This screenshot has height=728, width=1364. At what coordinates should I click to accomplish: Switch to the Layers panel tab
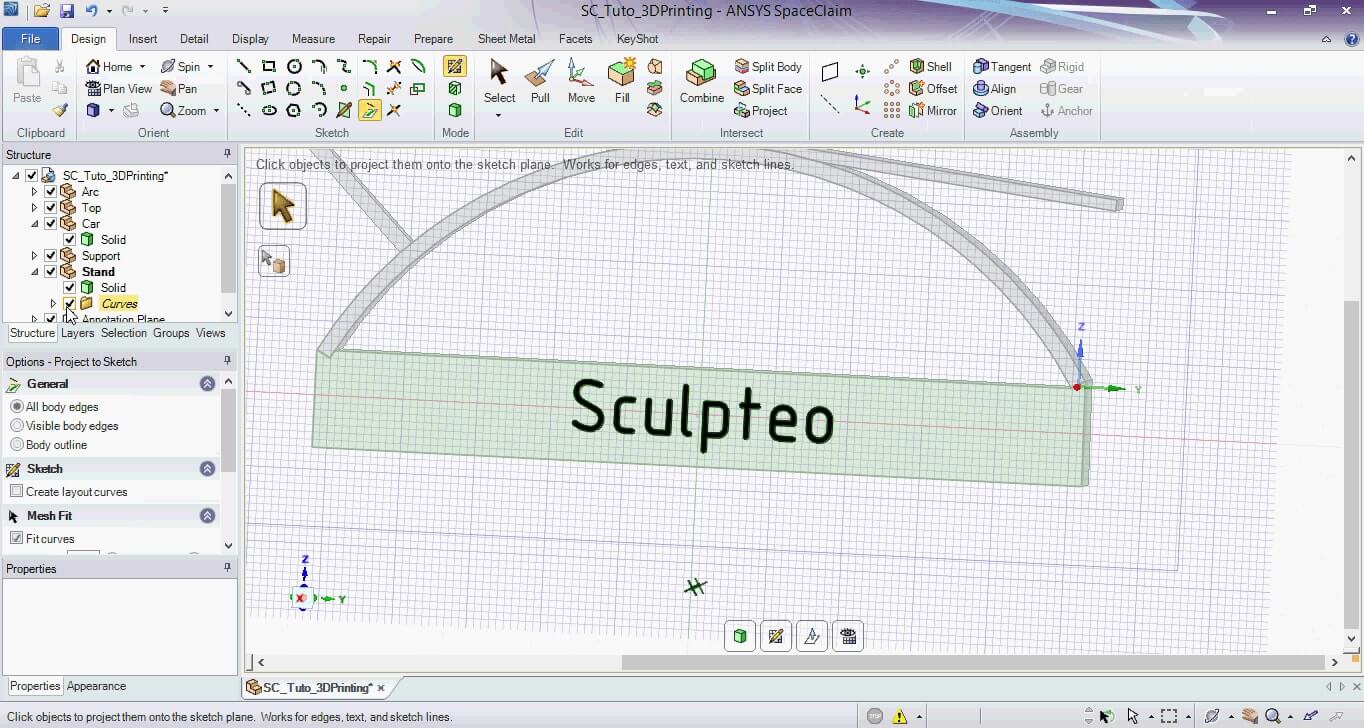pyautogui.click(x=77, y=333)
